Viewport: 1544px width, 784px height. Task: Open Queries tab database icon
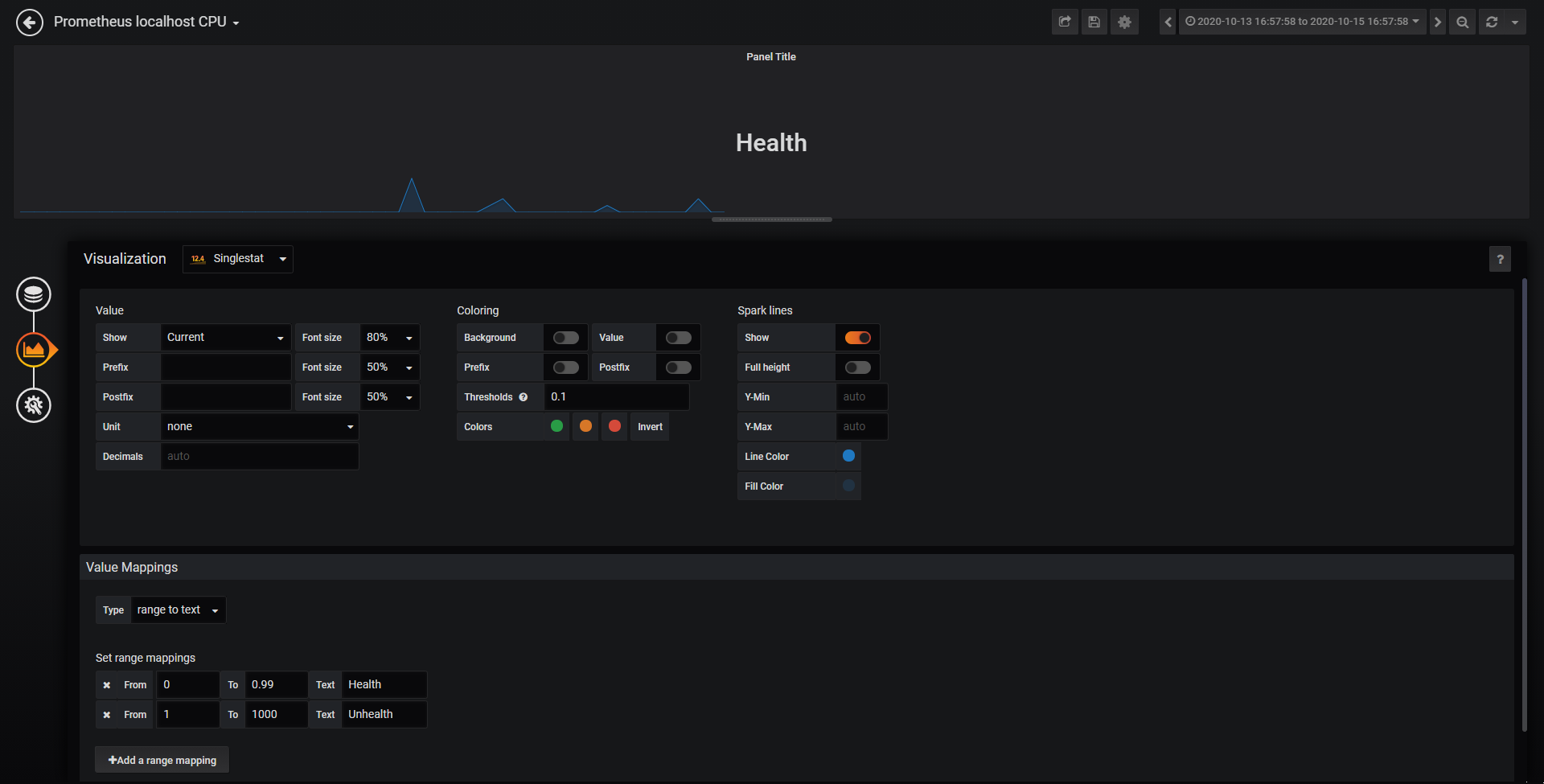tap(34, 294)
